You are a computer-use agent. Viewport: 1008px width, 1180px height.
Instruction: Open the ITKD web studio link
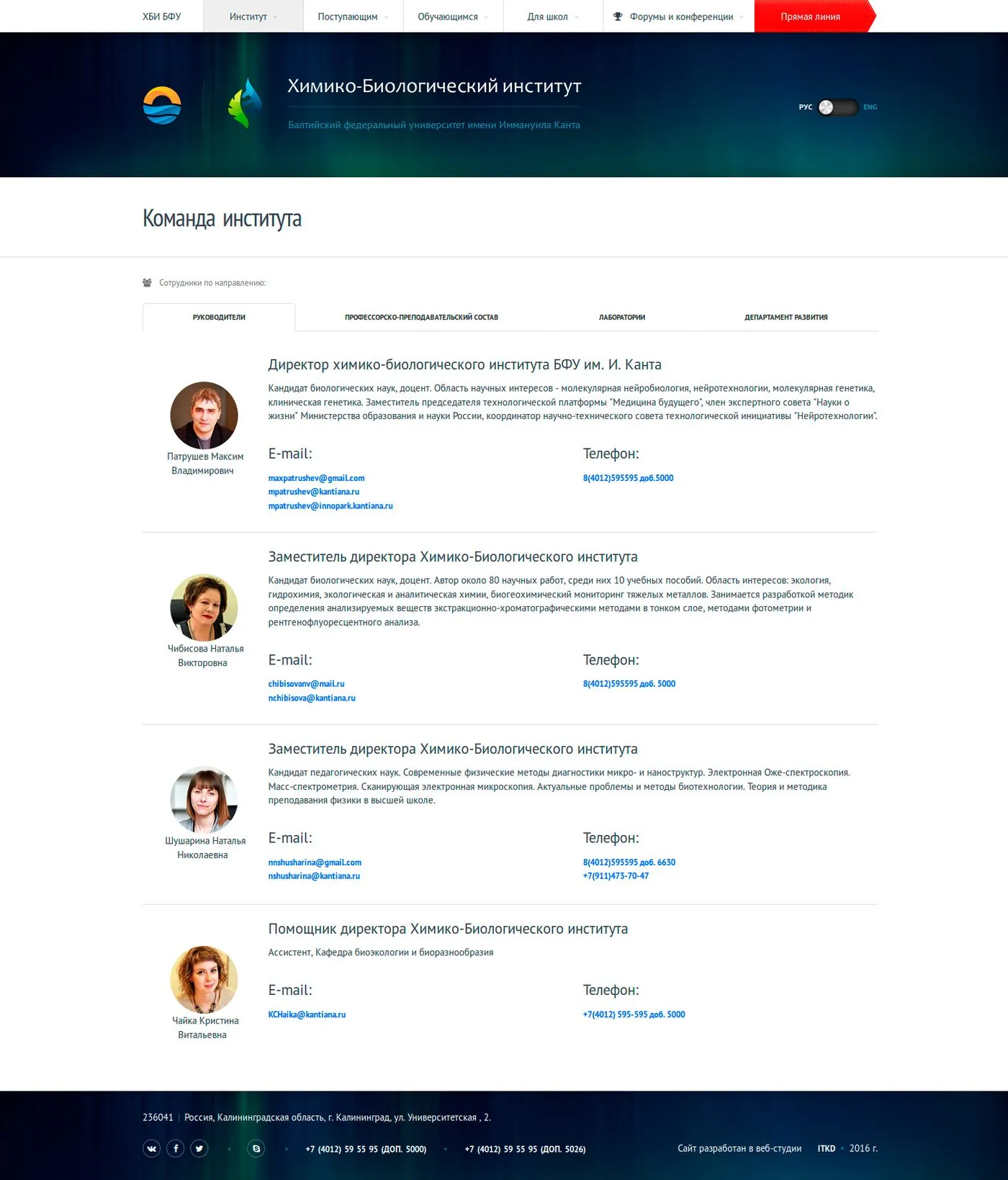click(x=827, y=1148)
